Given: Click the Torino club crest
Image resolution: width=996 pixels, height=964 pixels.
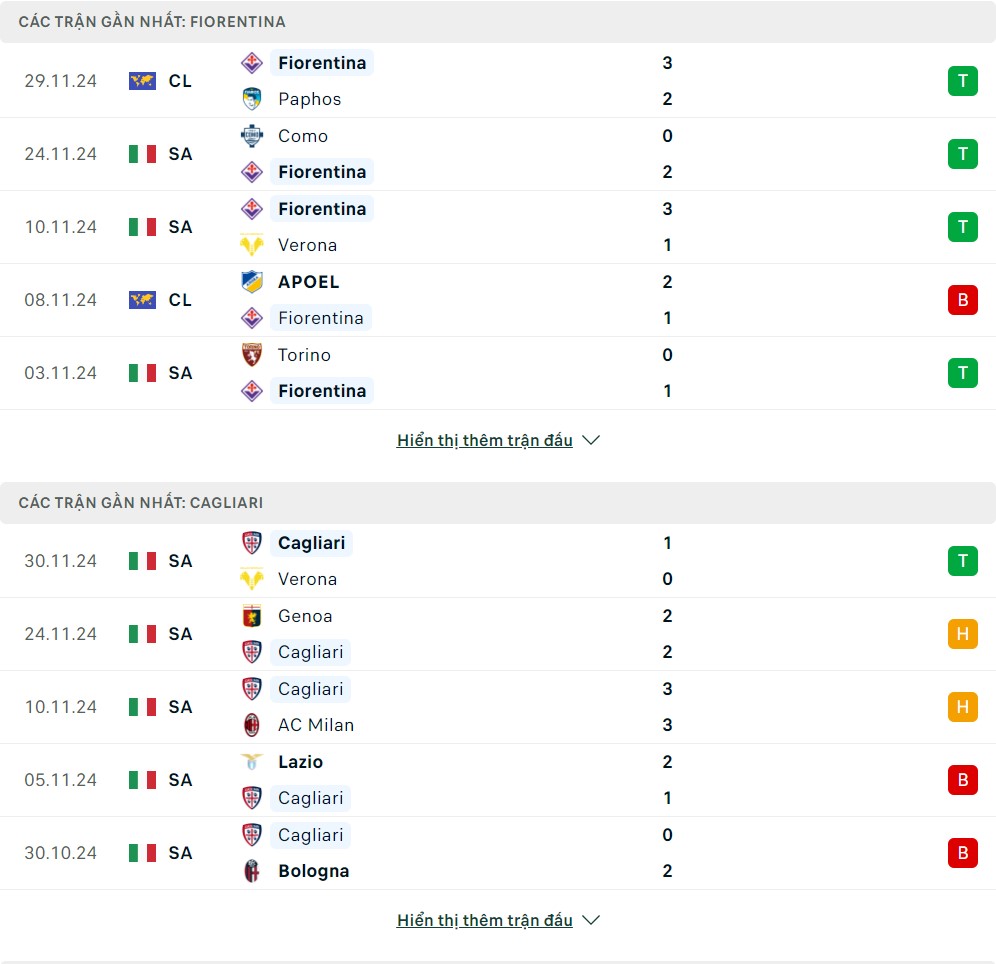Looking at the screenshot, I should click(252, 355).
